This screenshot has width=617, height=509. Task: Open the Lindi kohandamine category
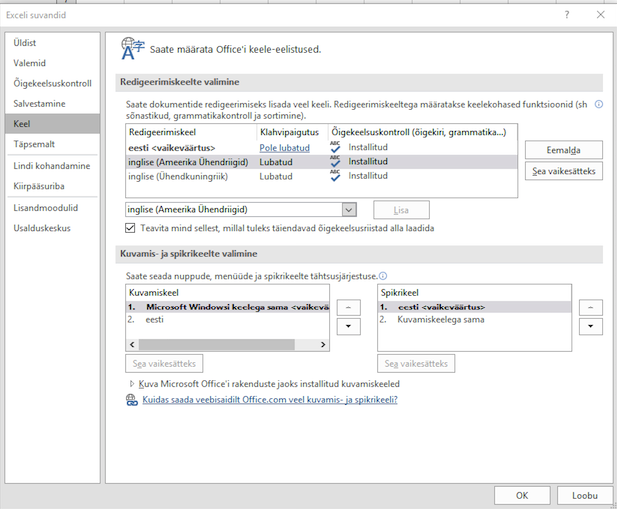pos(52,166)
